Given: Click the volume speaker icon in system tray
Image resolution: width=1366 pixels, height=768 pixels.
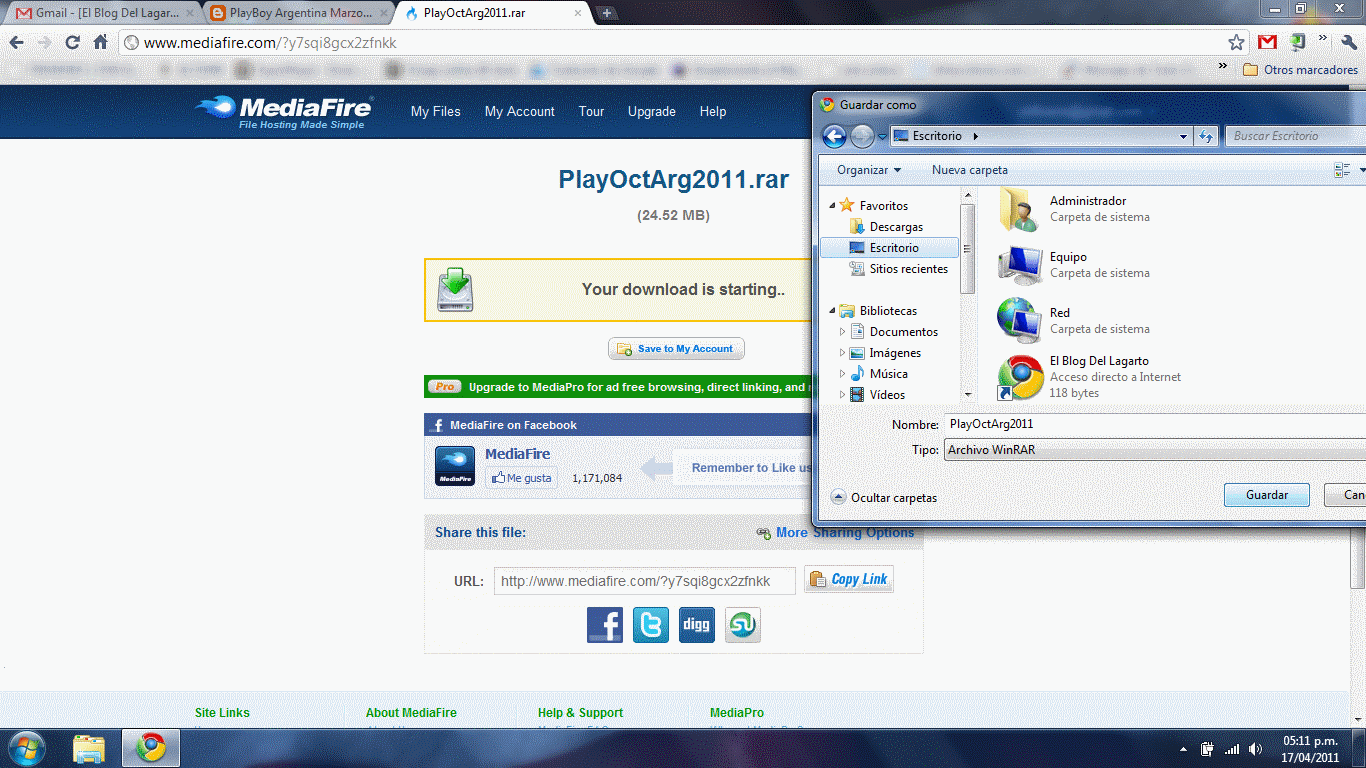Looking at the screenshot, I should point(1255,749).
